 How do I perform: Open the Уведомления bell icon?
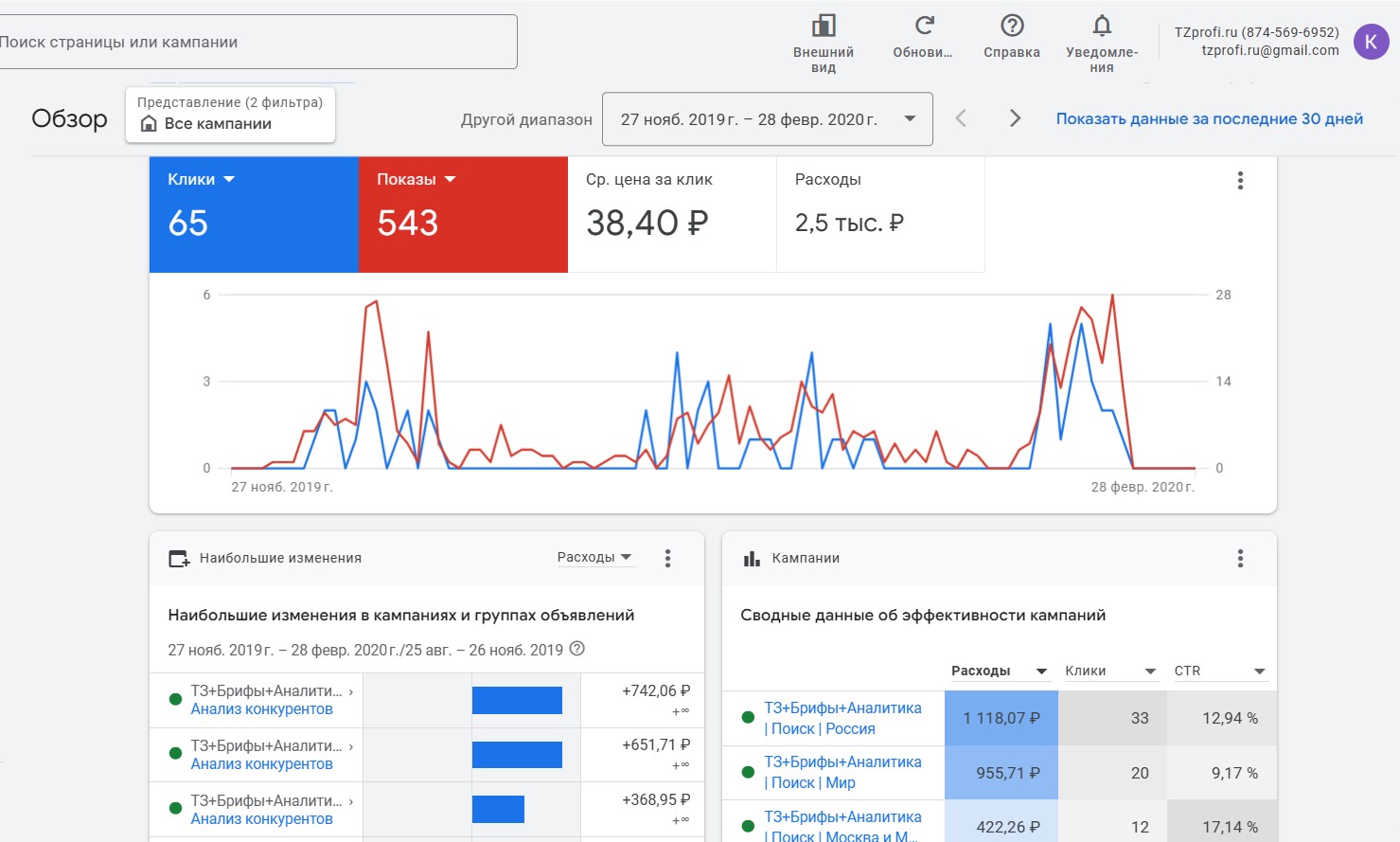pos(1102,26)
